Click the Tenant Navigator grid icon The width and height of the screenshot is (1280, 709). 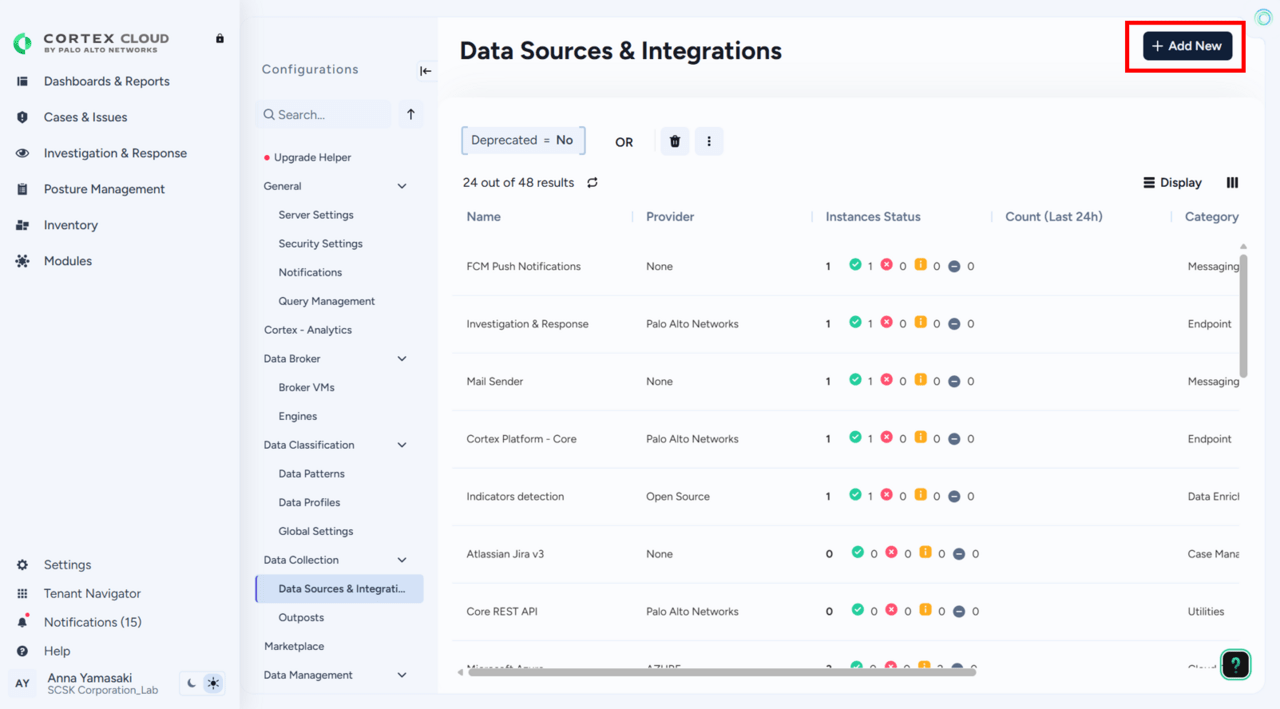click(22, 594)
